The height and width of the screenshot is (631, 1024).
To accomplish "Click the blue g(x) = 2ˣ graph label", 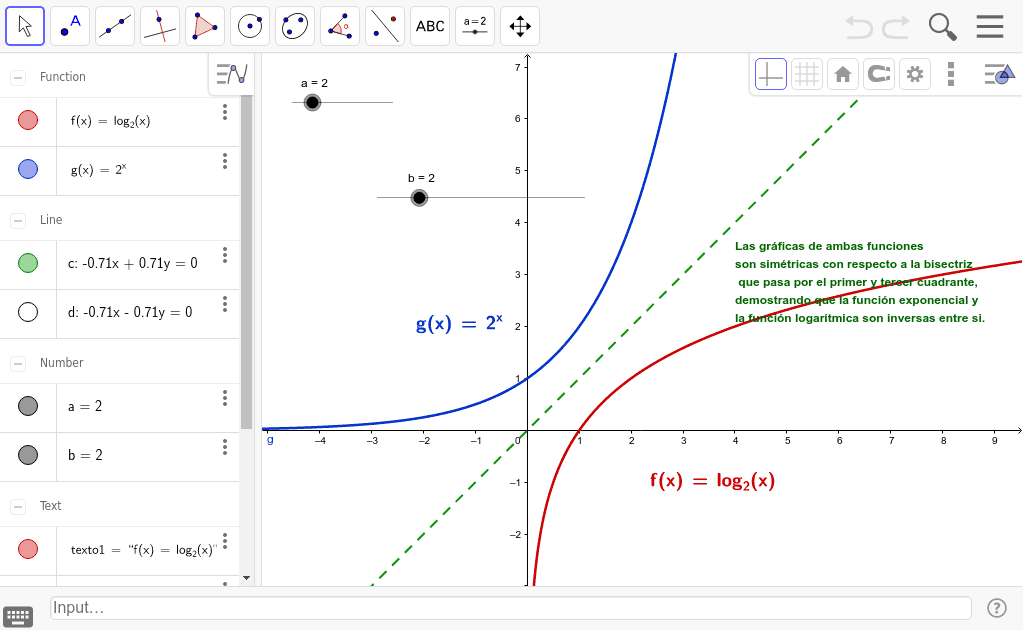I will click(459, 323).
